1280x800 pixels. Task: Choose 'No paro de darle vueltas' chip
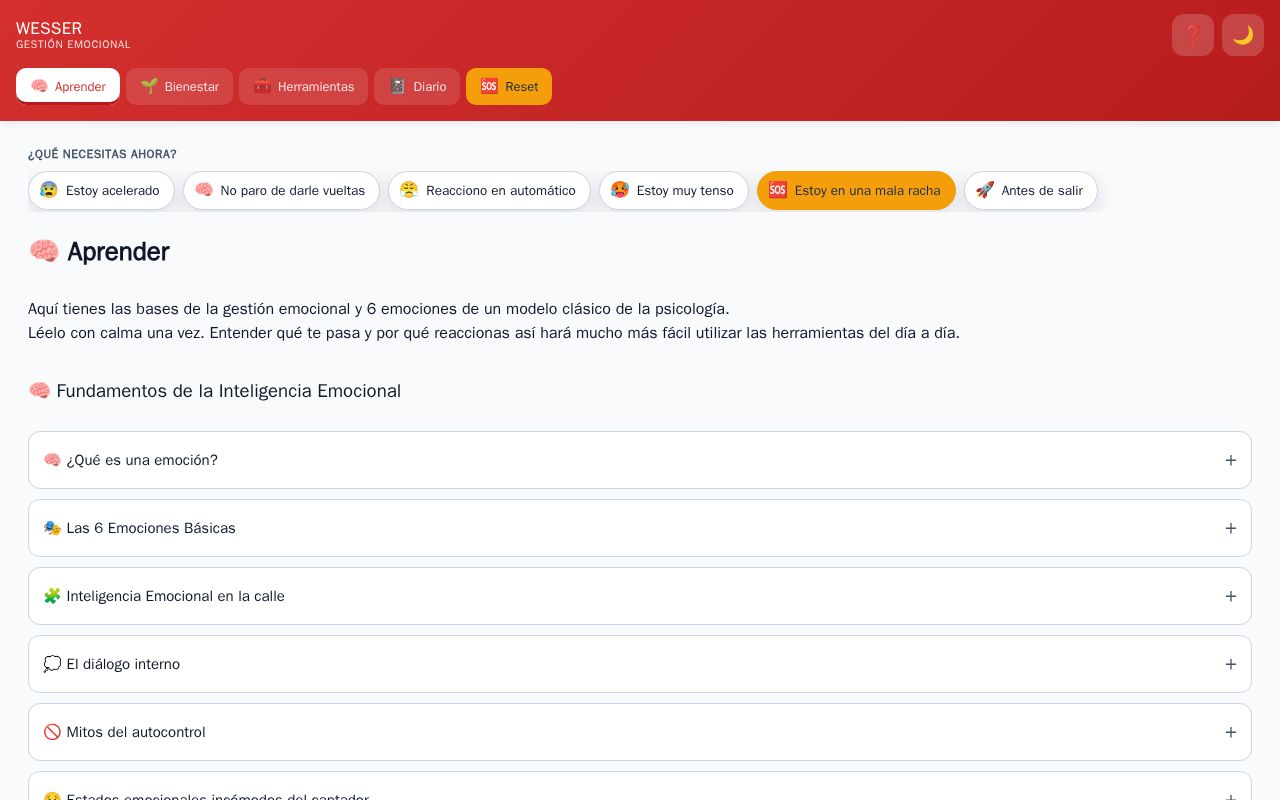pos(281,190)
